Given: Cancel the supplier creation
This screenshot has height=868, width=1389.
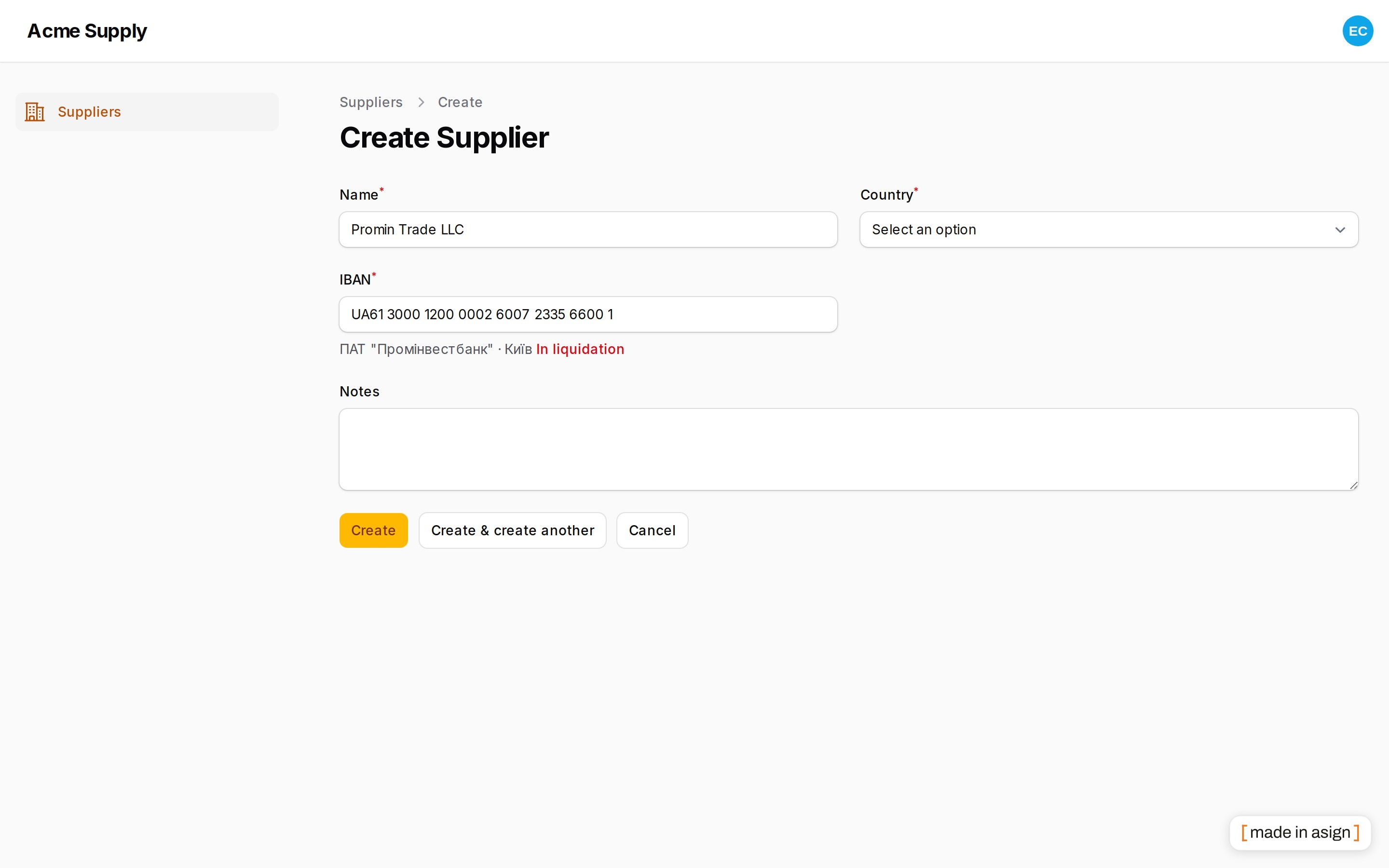Looking at the screenshot, I should (x=652, y=530).
